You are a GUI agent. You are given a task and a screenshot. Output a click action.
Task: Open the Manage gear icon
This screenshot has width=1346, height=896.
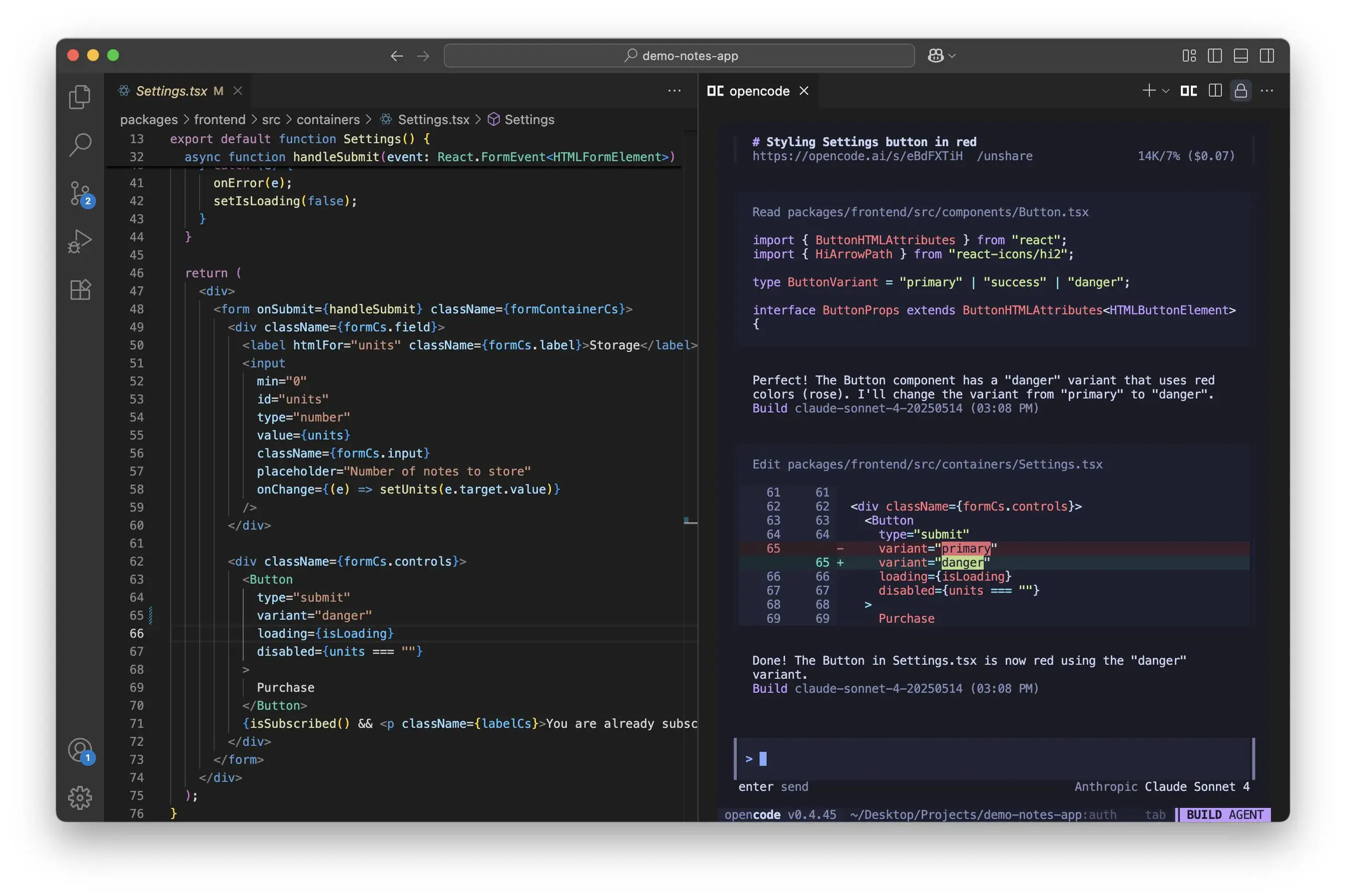79,797
